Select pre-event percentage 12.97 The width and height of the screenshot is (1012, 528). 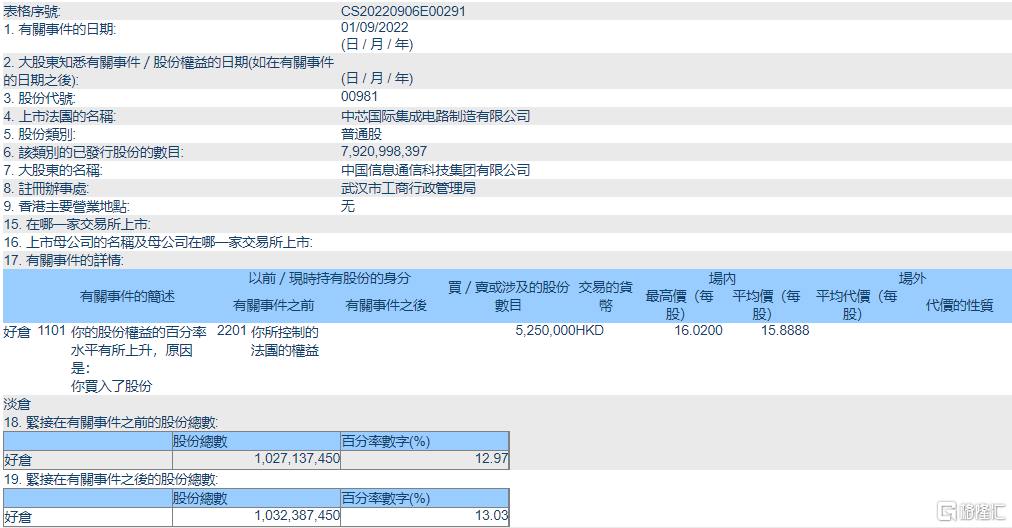coord(492,459)
